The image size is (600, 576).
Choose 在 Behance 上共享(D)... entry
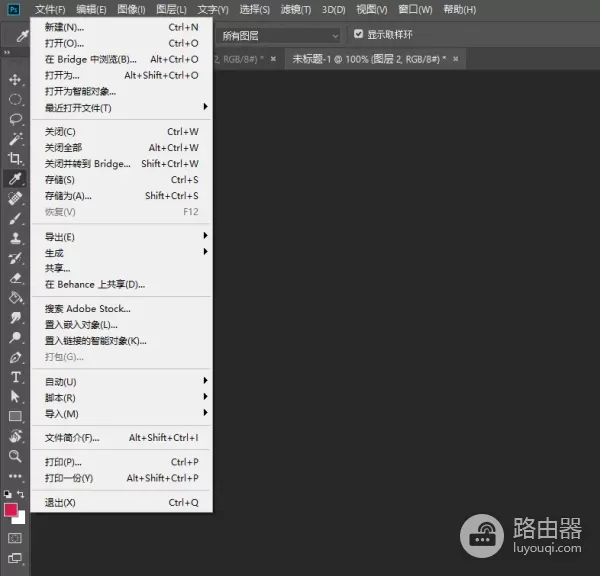click(x=121, y=284)
